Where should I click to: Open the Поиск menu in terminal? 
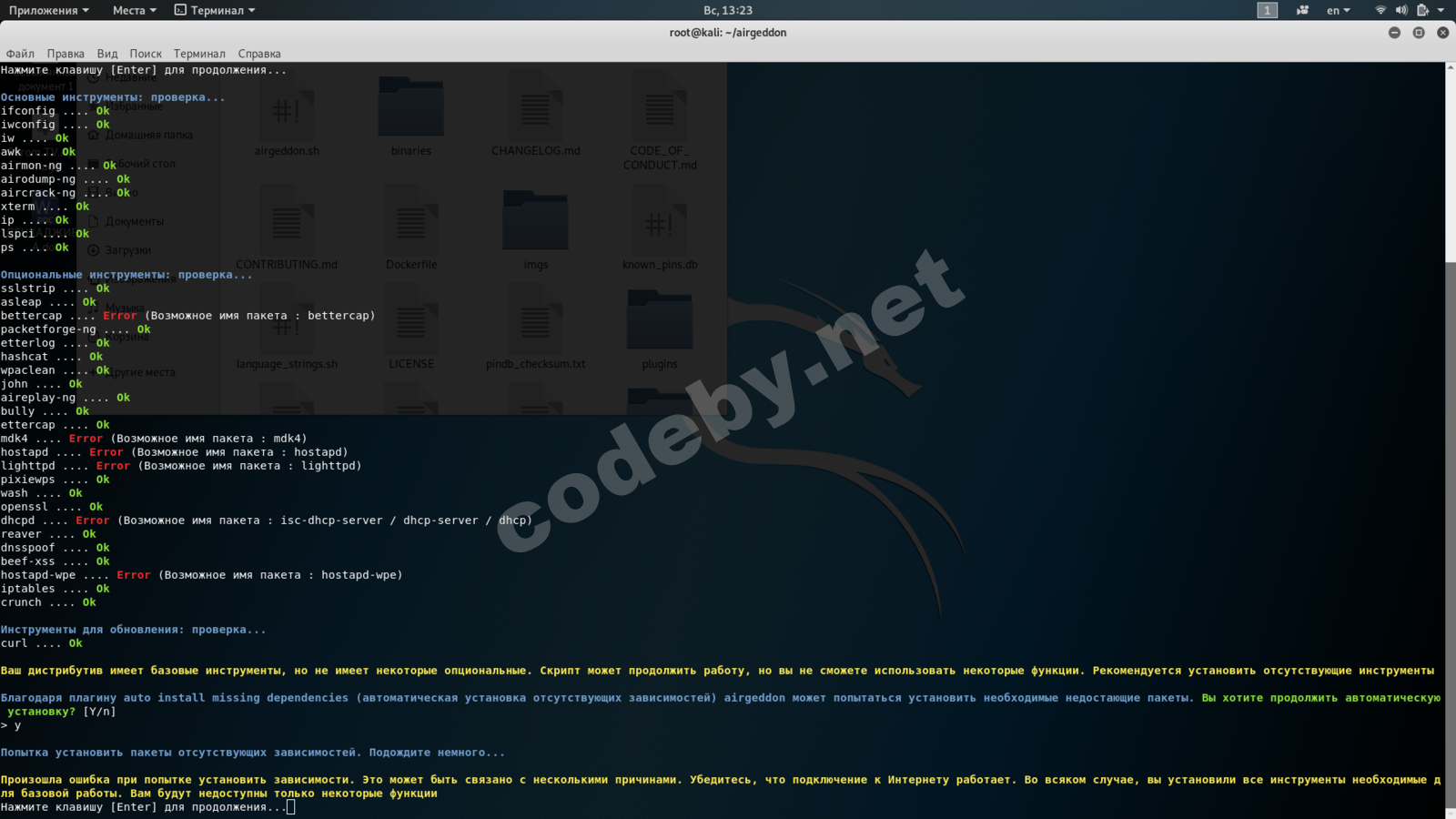[146, 54]
